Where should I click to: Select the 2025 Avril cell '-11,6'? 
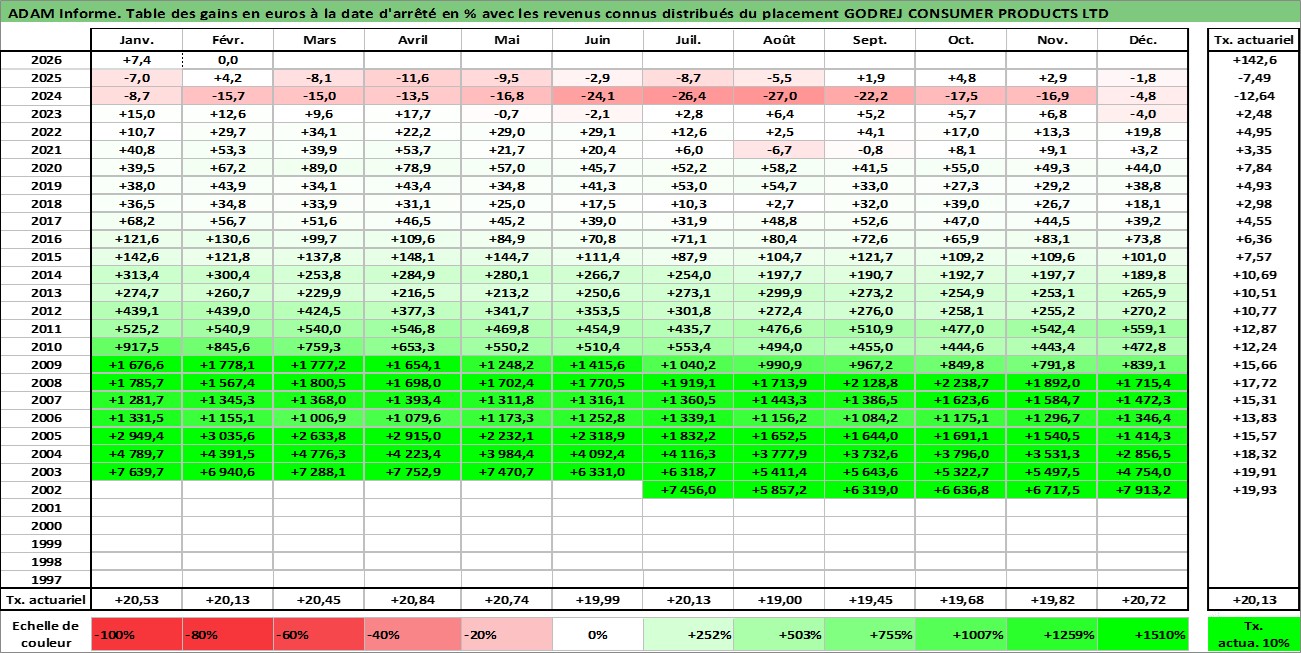(412, 78)
